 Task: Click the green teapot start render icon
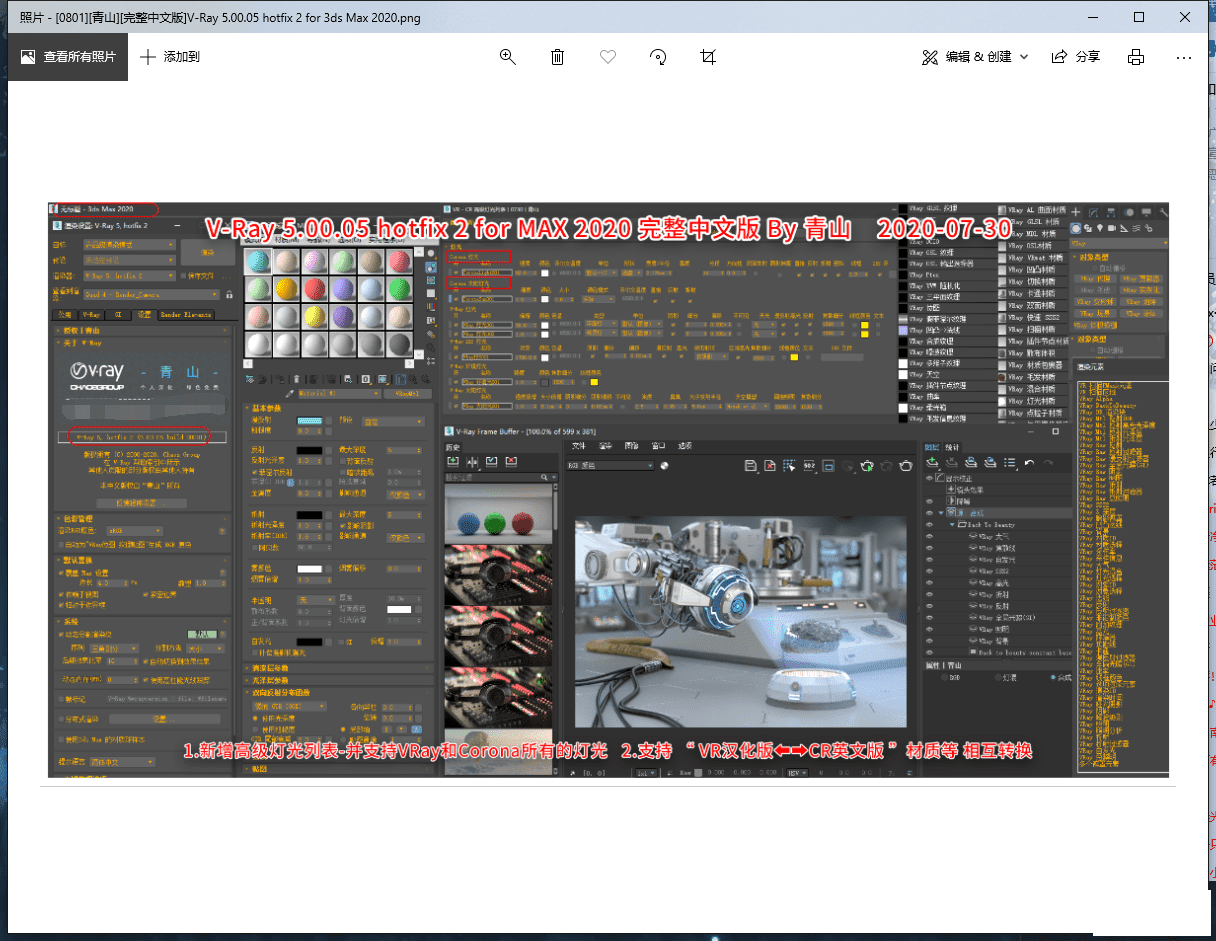point(868,466)
